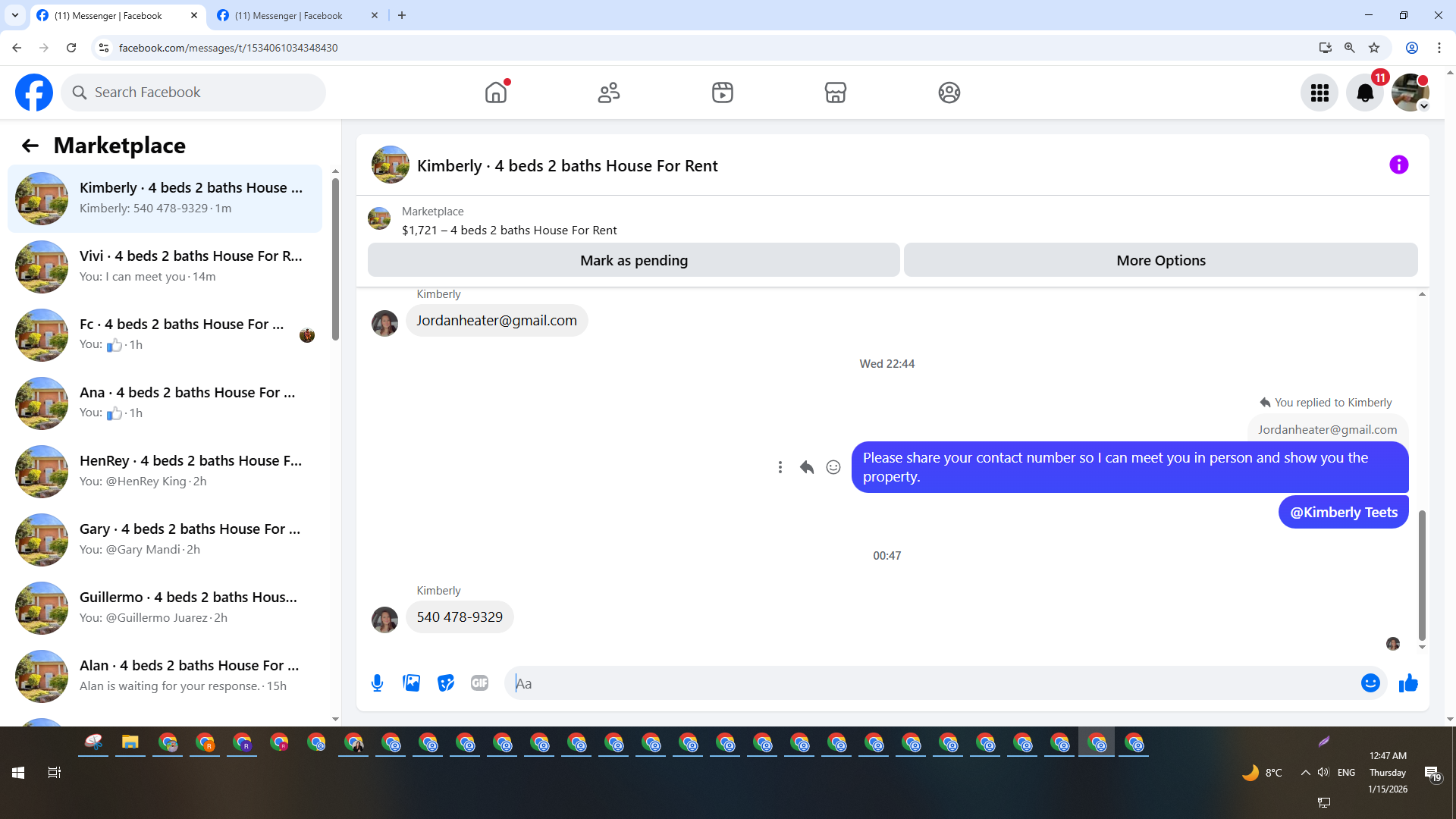
Task: Reply to the contact number message
Action: tap(806, 467)
